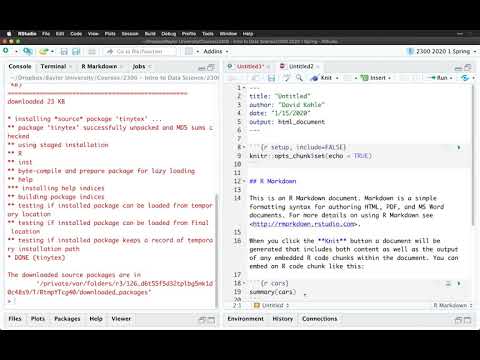Focus the Go to file/function field

click(x=140, y=51)
